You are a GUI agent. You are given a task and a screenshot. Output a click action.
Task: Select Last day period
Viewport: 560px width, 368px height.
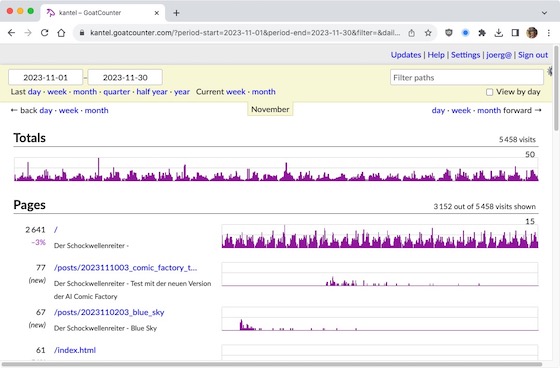click(34, 92)
